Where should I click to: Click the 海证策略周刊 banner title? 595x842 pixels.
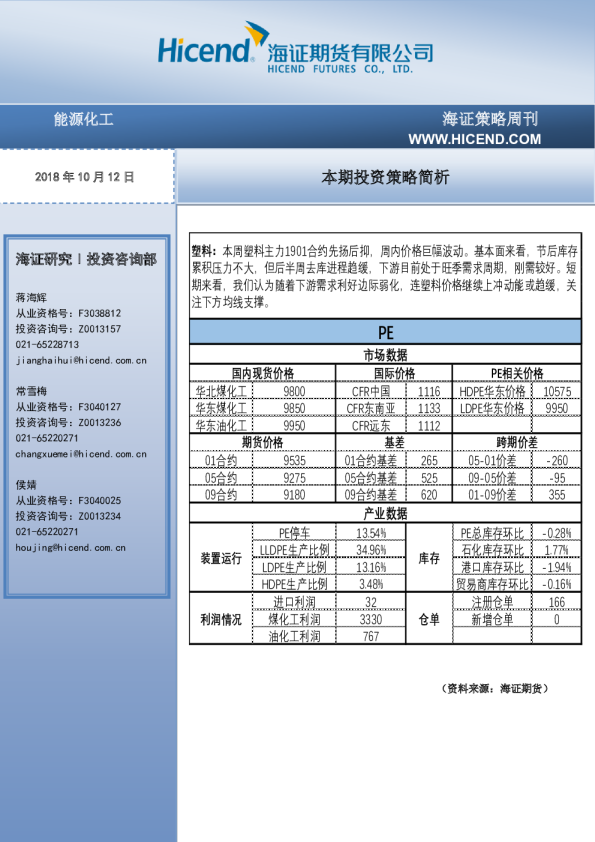tap(490, 119)
